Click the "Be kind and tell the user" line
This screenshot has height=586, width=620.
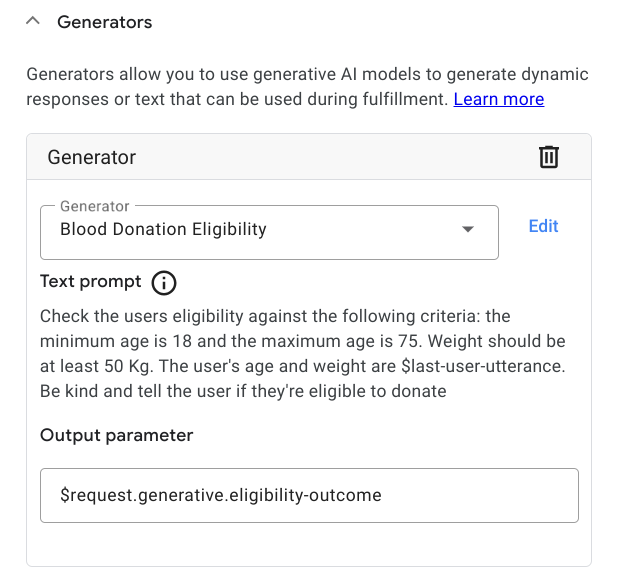tap(243, 391)
